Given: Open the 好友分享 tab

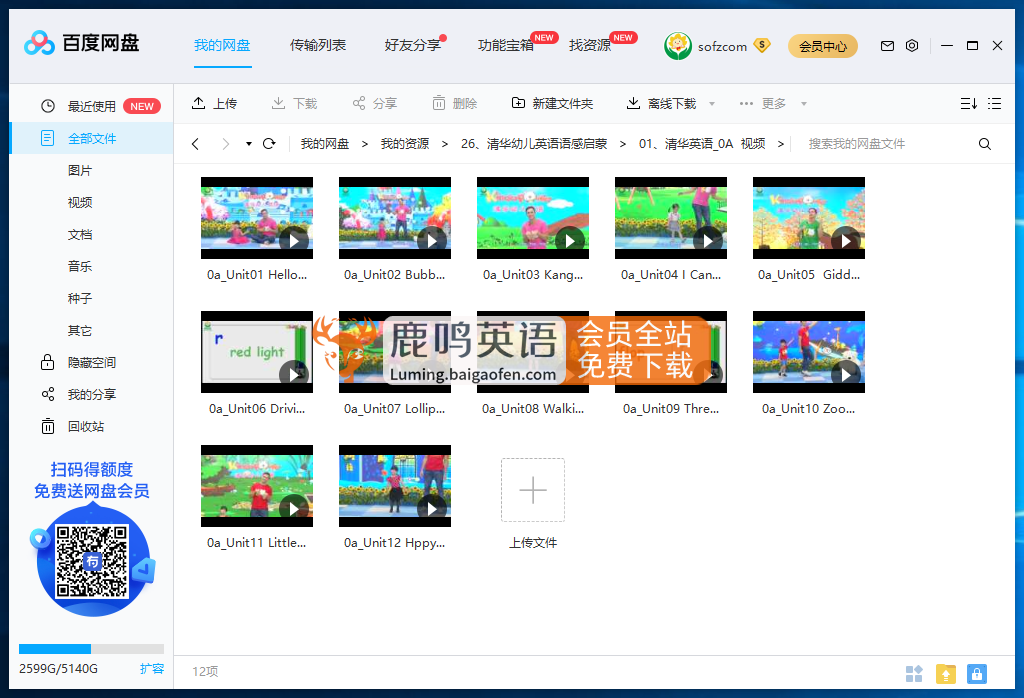Looking at the screenshot, I should tap(412, 45).
